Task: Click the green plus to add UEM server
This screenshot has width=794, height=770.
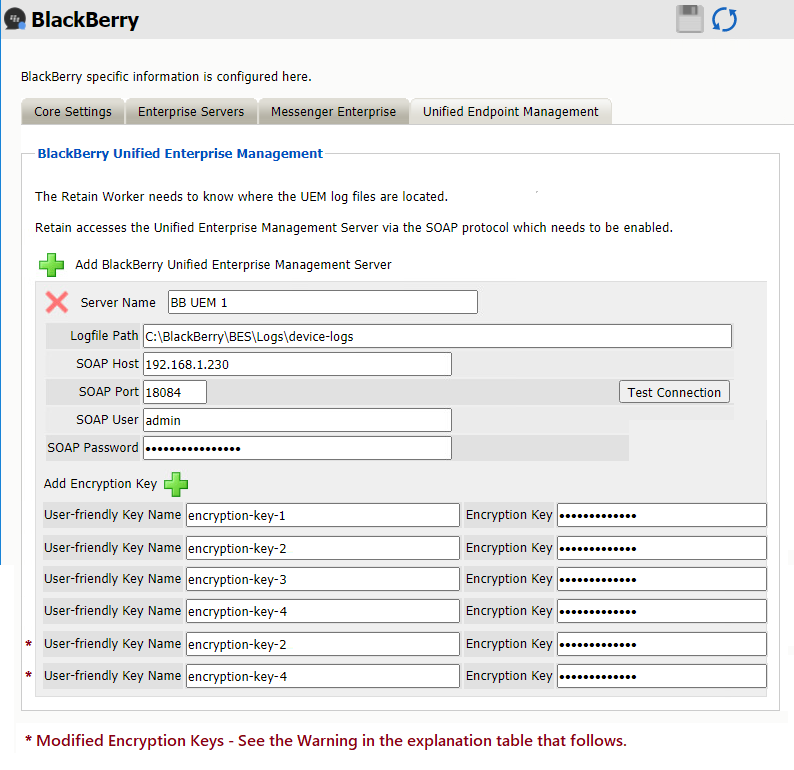Action: tap(51, 265)
